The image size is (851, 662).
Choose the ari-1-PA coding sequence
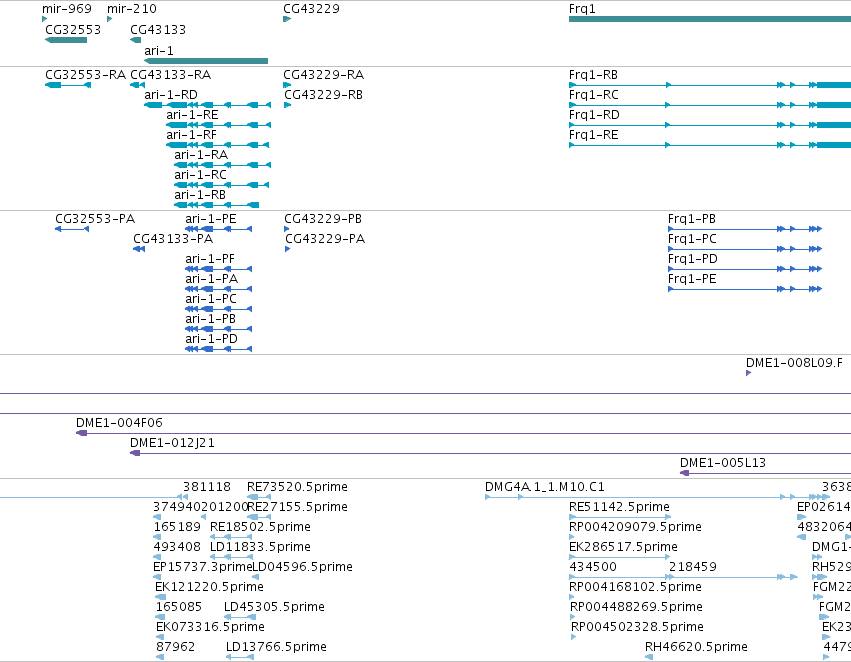point(218,289)
